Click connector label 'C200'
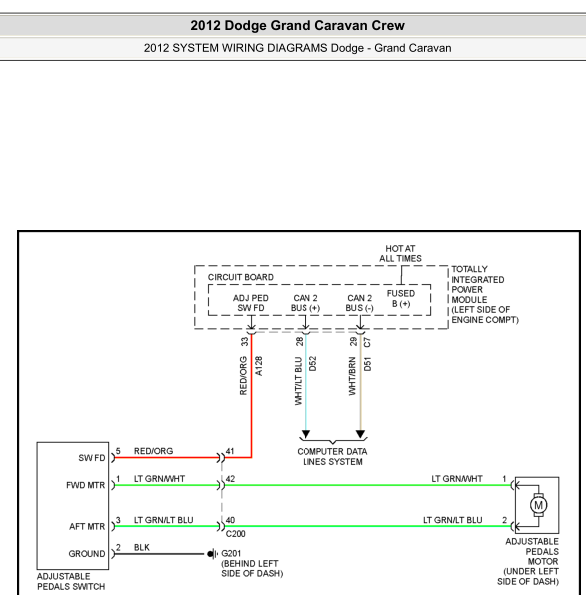This screenshot has width=586, height=595. tap(236, 534)
